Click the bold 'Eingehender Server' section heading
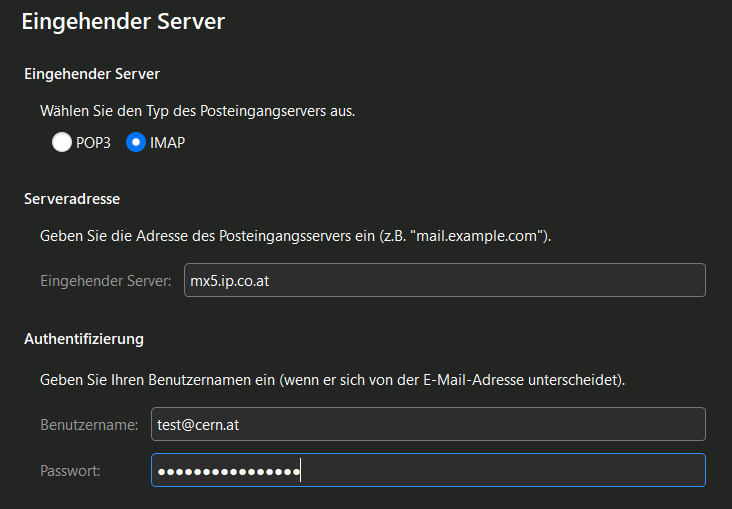Viewport: 732px width, 509px height. 91,74
